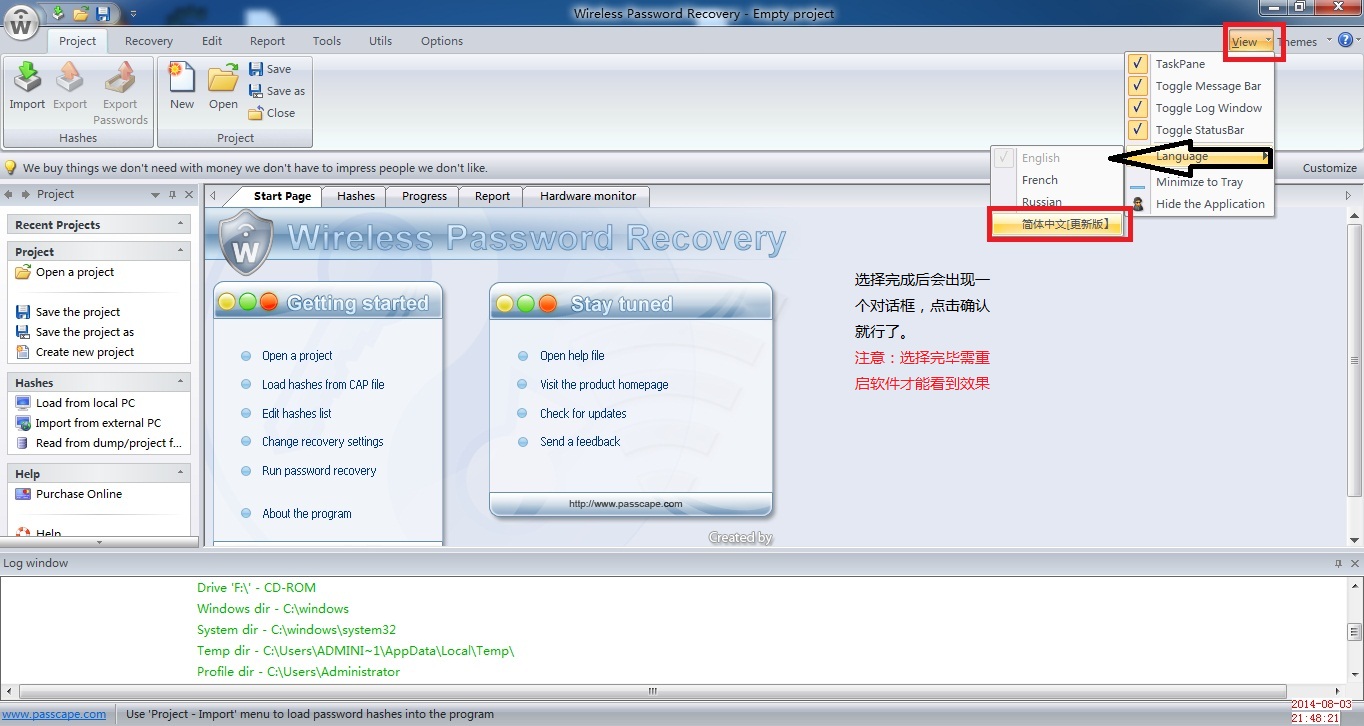The height and width of the screenshot is (726, 1364).
Task: Close the Project task pane
Action: pos(188,195)
